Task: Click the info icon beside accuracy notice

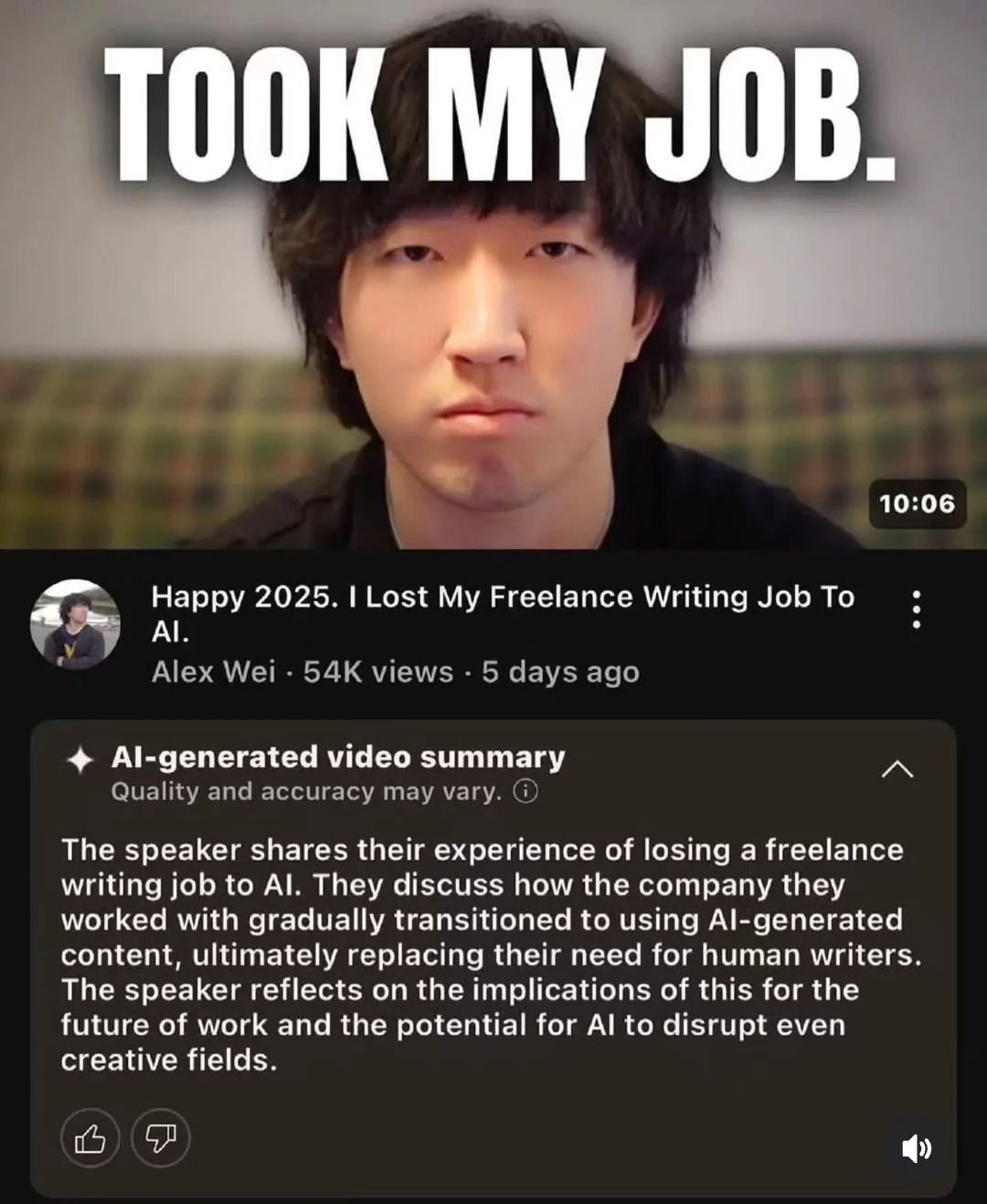Action: tap(525, 791)
